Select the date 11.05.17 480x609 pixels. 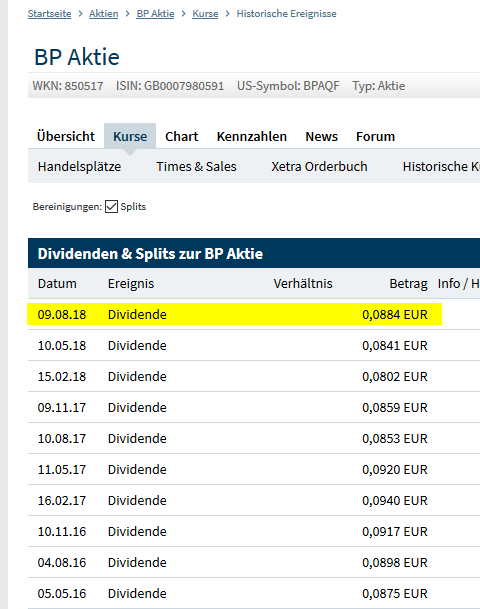pyautogui.click(x=62, y=470)
